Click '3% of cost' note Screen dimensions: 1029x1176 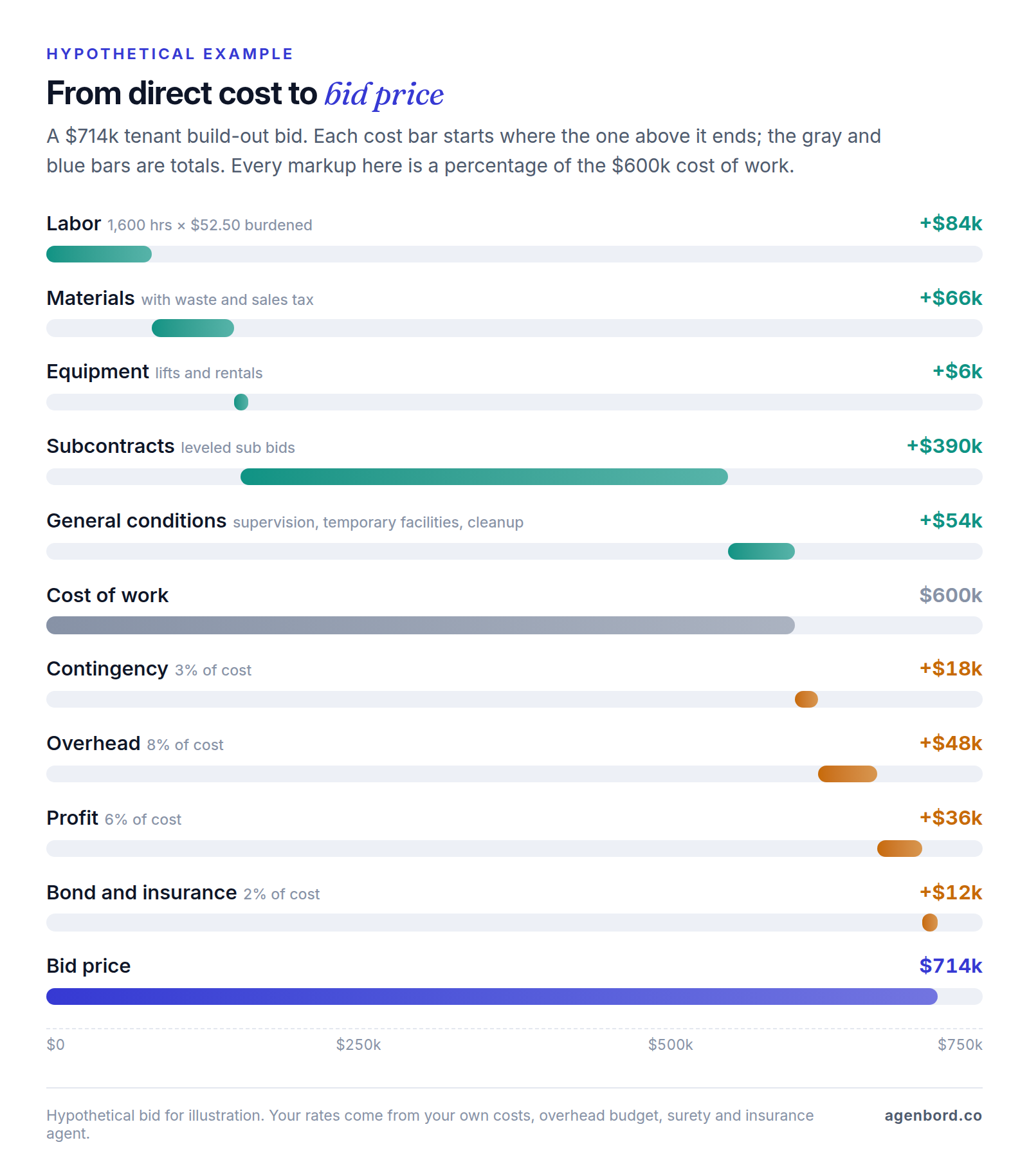point(213,670)
